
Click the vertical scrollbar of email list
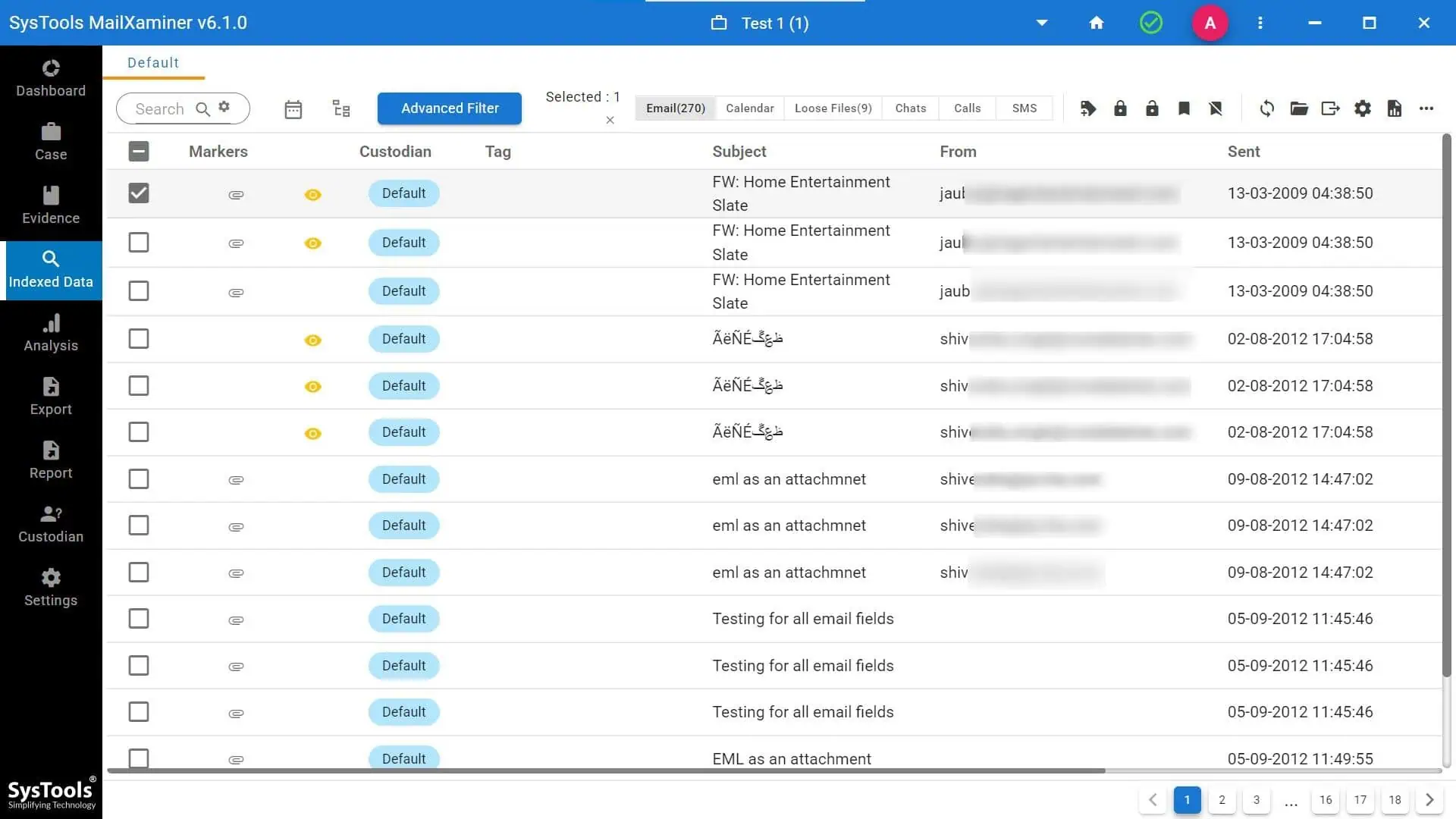click(1447, 406)
